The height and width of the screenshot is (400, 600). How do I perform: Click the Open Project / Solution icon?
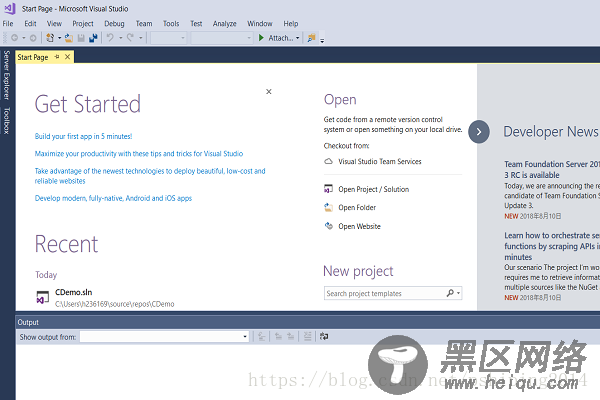click(328, 188)
